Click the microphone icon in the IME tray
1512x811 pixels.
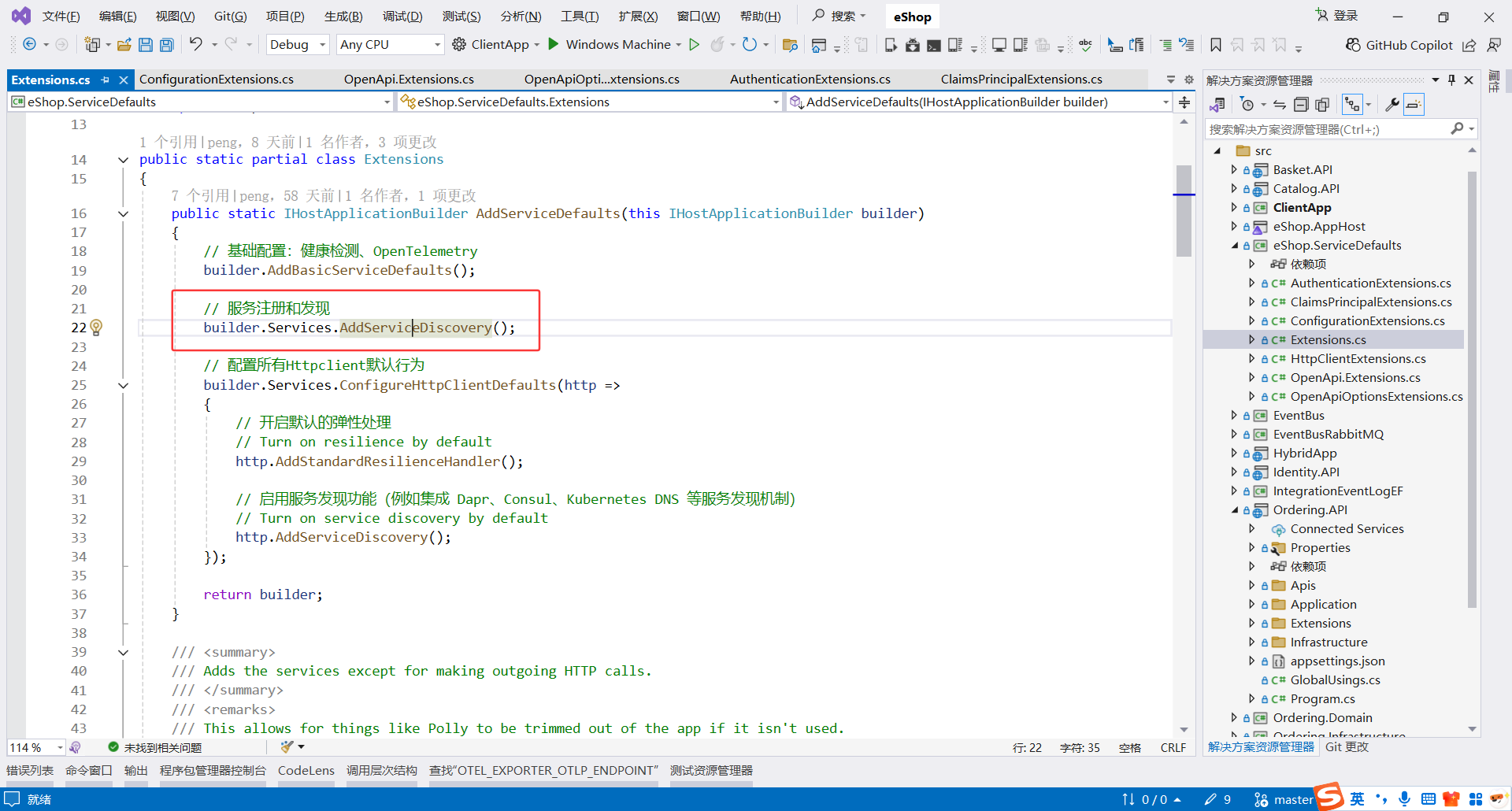[x=1405, y=799]
